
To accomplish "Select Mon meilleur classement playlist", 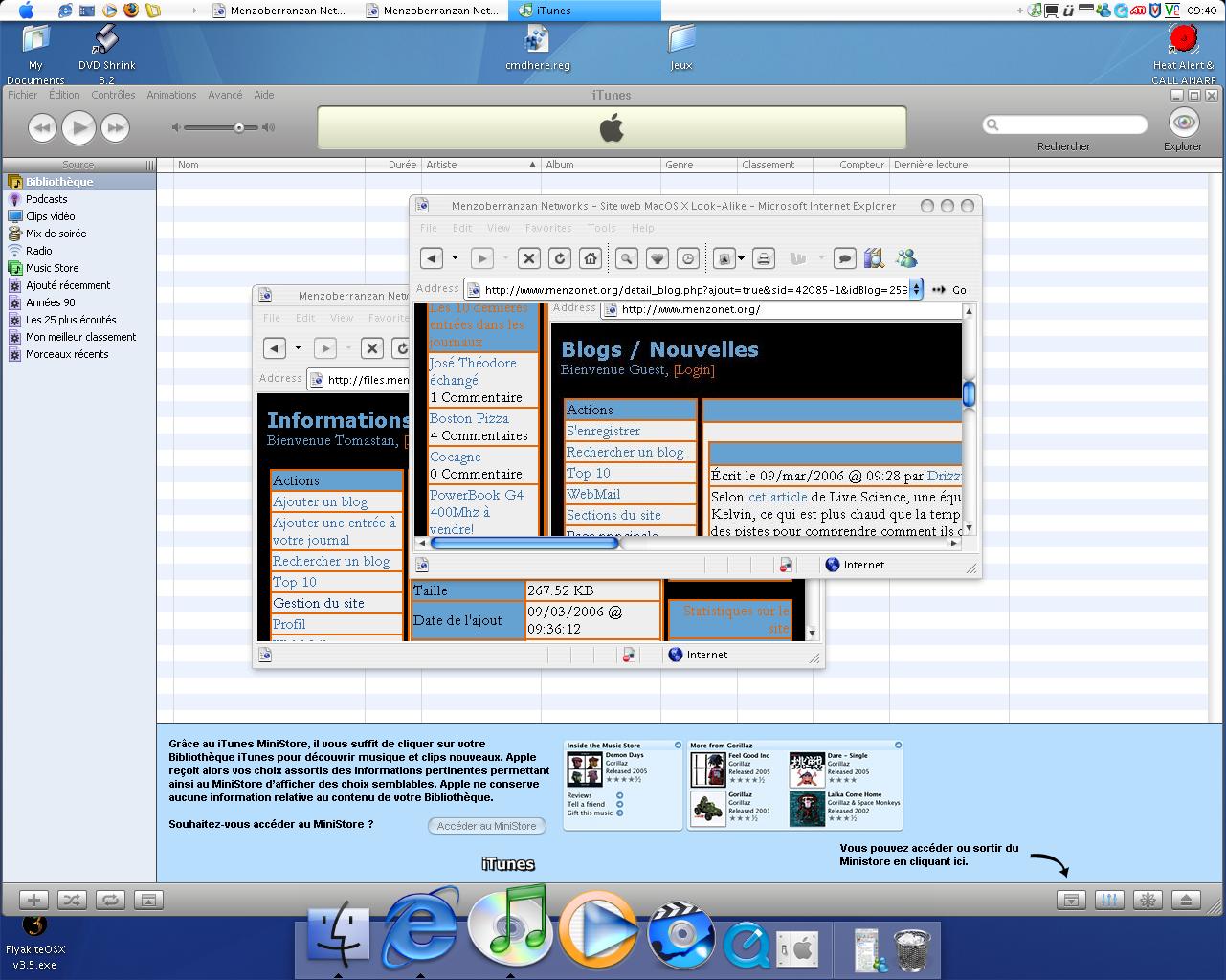I will click(x=78, y=337).
